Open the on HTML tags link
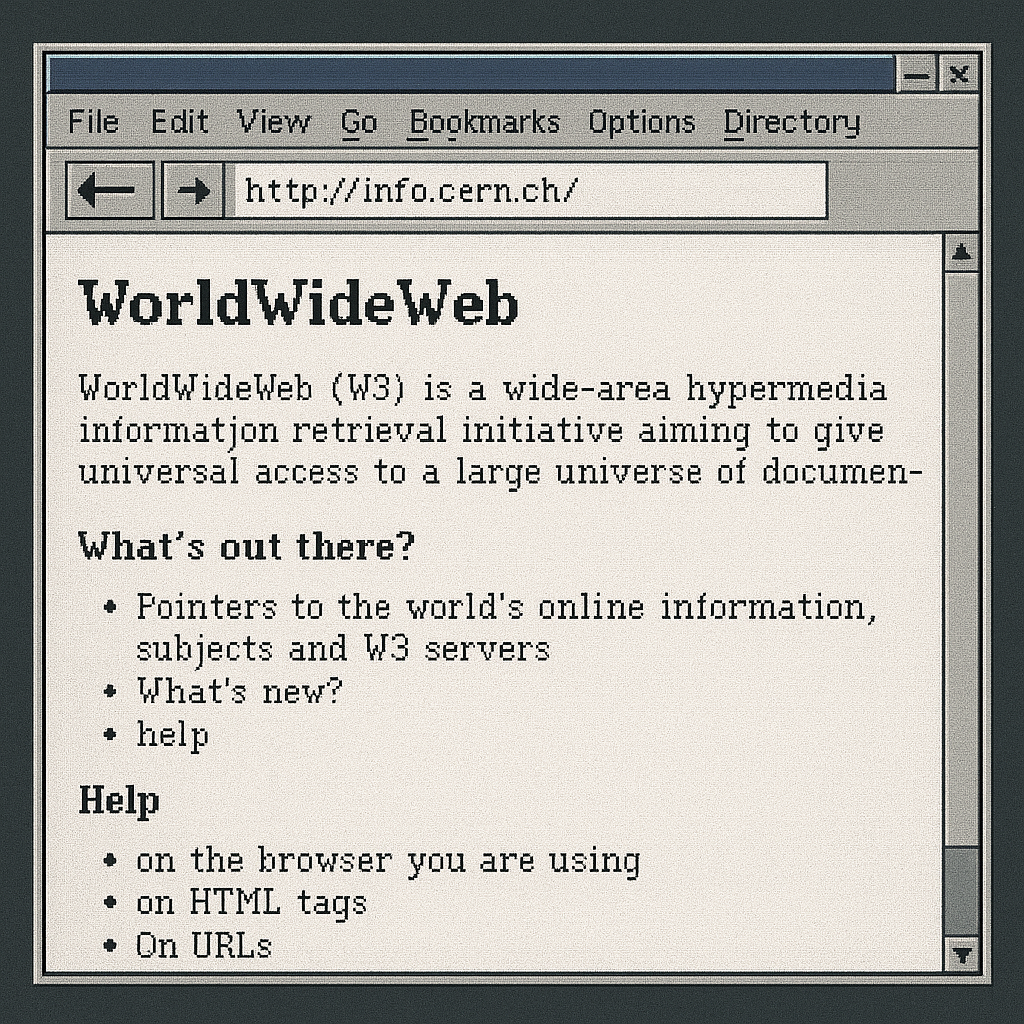Image resolution: width=1024 pixels, height=1024 pixels. (x=251, y=904)
